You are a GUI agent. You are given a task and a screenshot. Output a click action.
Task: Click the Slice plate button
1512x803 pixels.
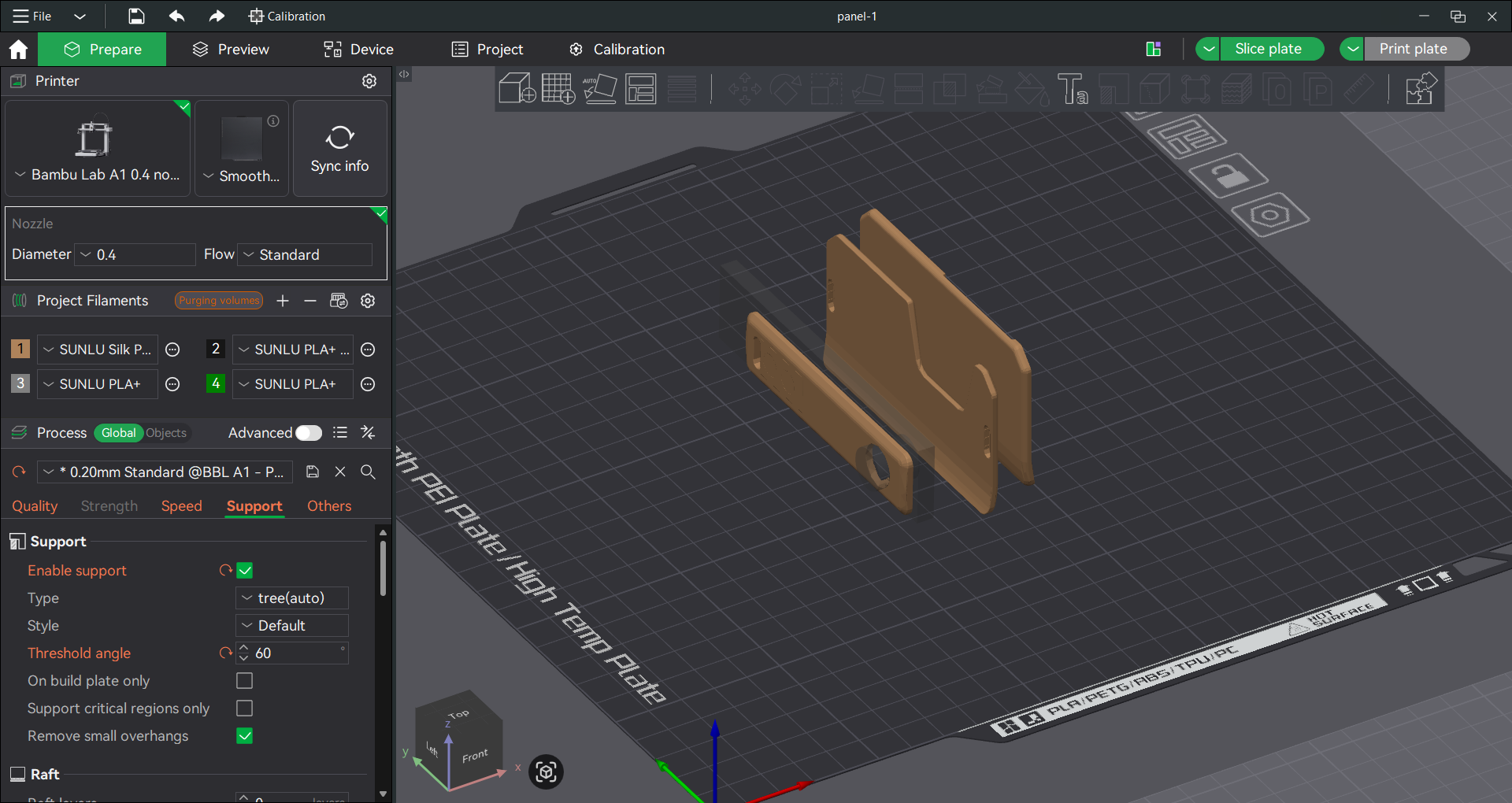pos(1267,49)
